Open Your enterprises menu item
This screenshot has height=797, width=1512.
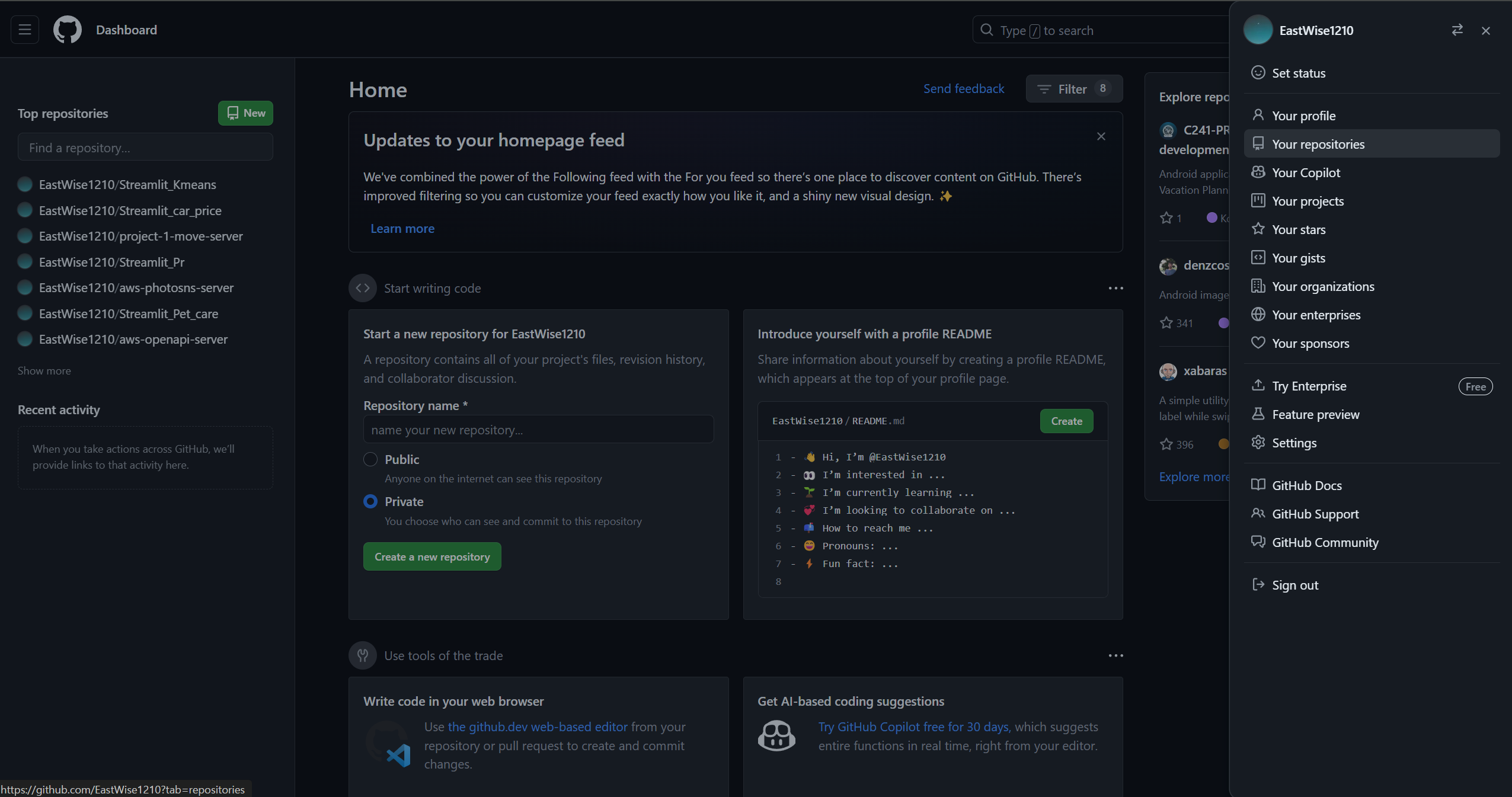[x=1372, y=315]
